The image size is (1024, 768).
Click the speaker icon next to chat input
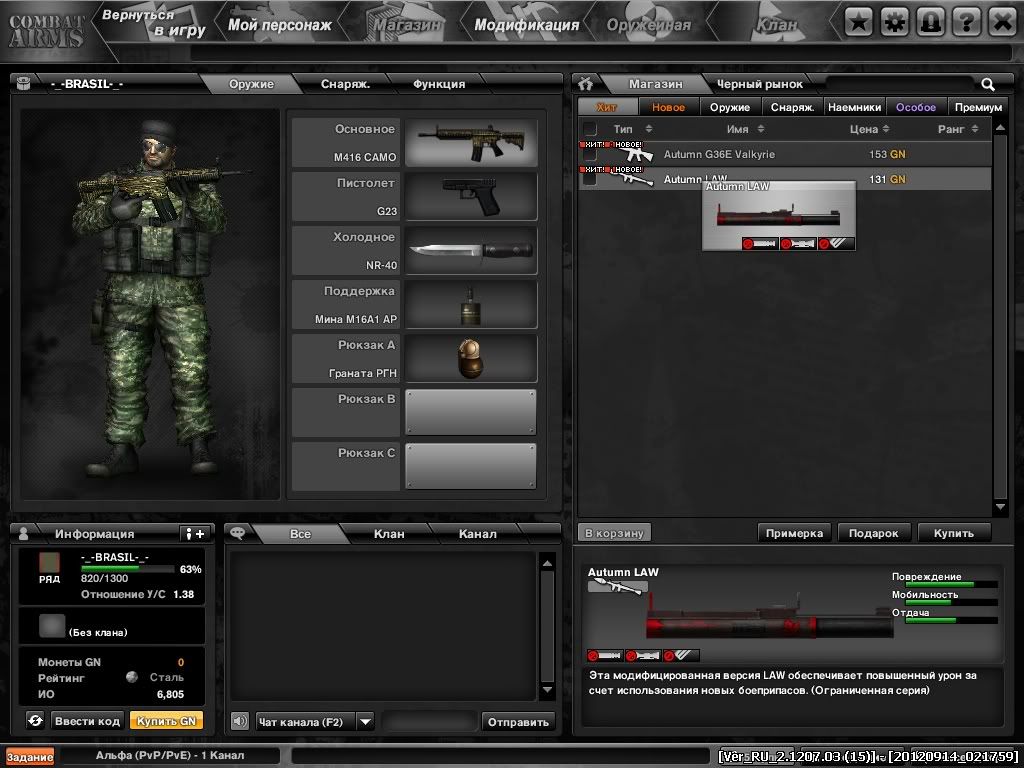tap(241, 720)
